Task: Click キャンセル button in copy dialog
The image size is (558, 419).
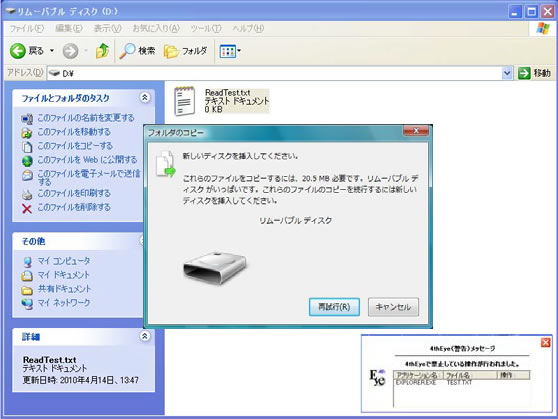Action: point(393,307)
